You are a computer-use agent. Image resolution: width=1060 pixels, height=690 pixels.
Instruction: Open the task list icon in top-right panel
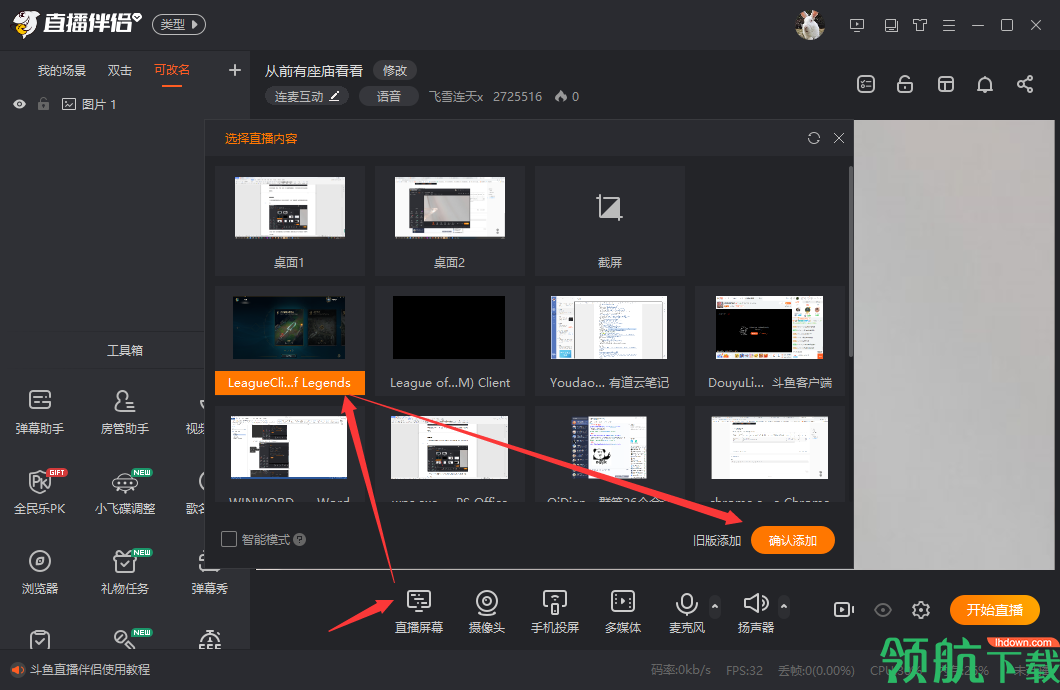tap(866, 84)
